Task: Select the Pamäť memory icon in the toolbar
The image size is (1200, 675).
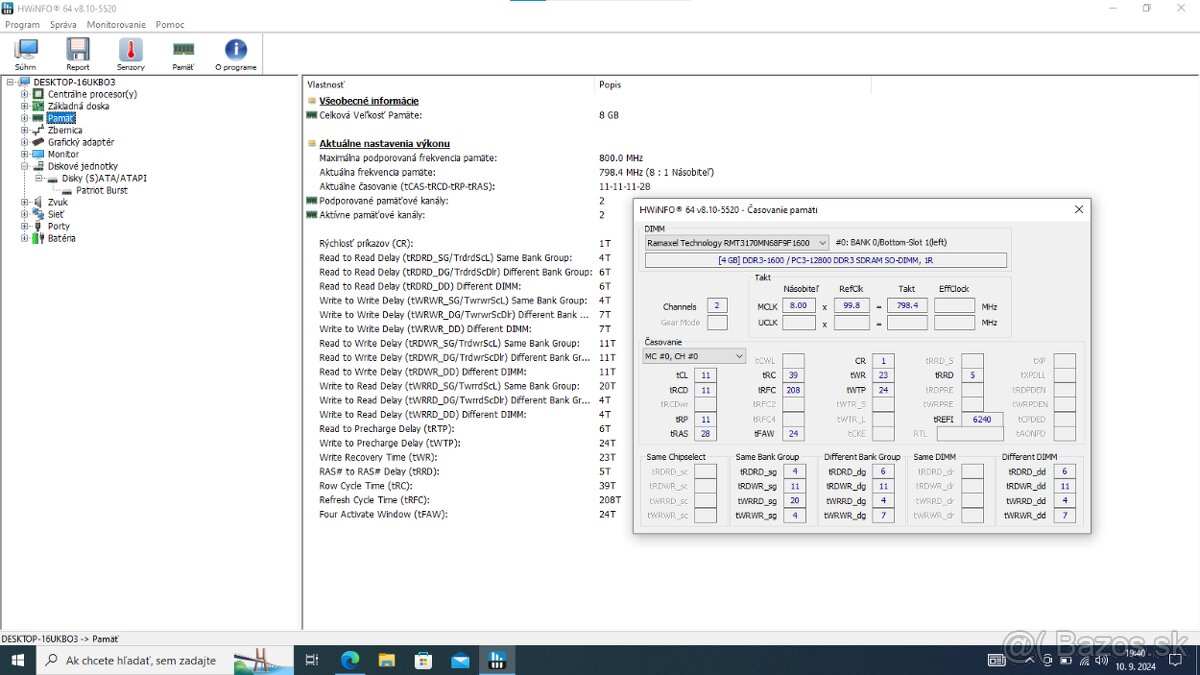Action: pyautogui.click(x=182, y=52)
